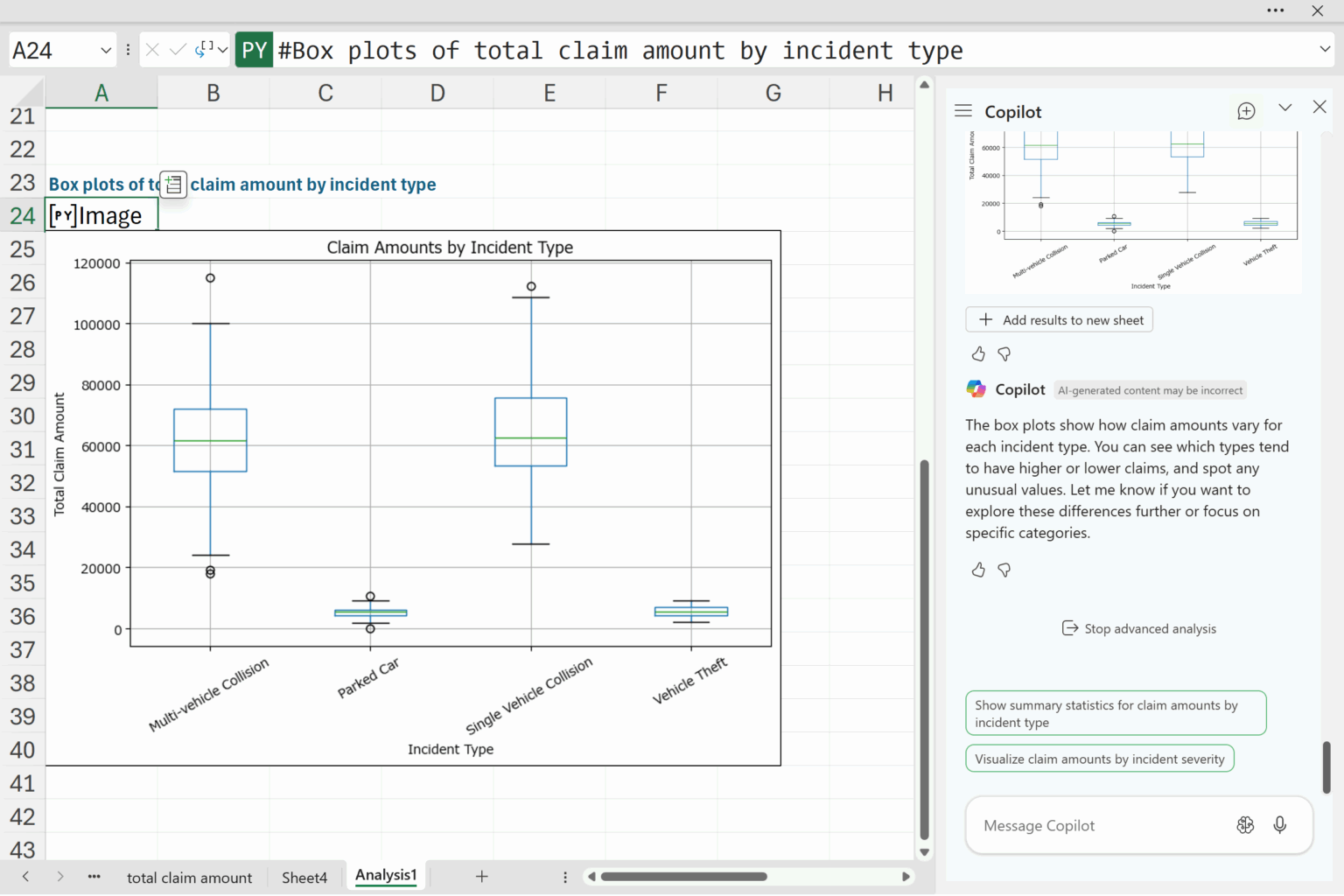The height and width of the screenshot is (896, 1344).
Task: Click thumbs up under Add results button
Action: pos(978,354)
